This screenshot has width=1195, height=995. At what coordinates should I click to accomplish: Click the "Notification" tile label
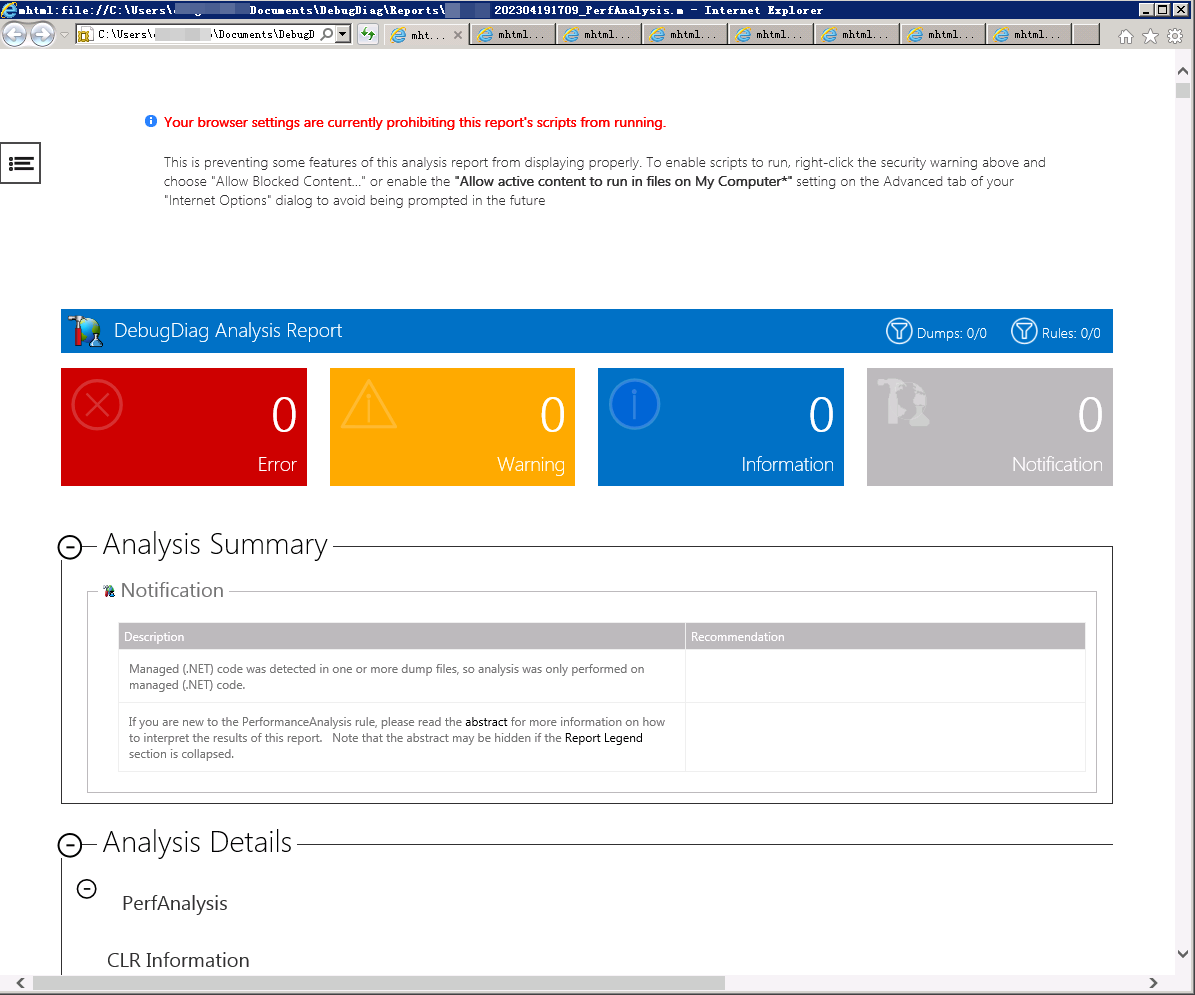click(x=1057, y=465)
